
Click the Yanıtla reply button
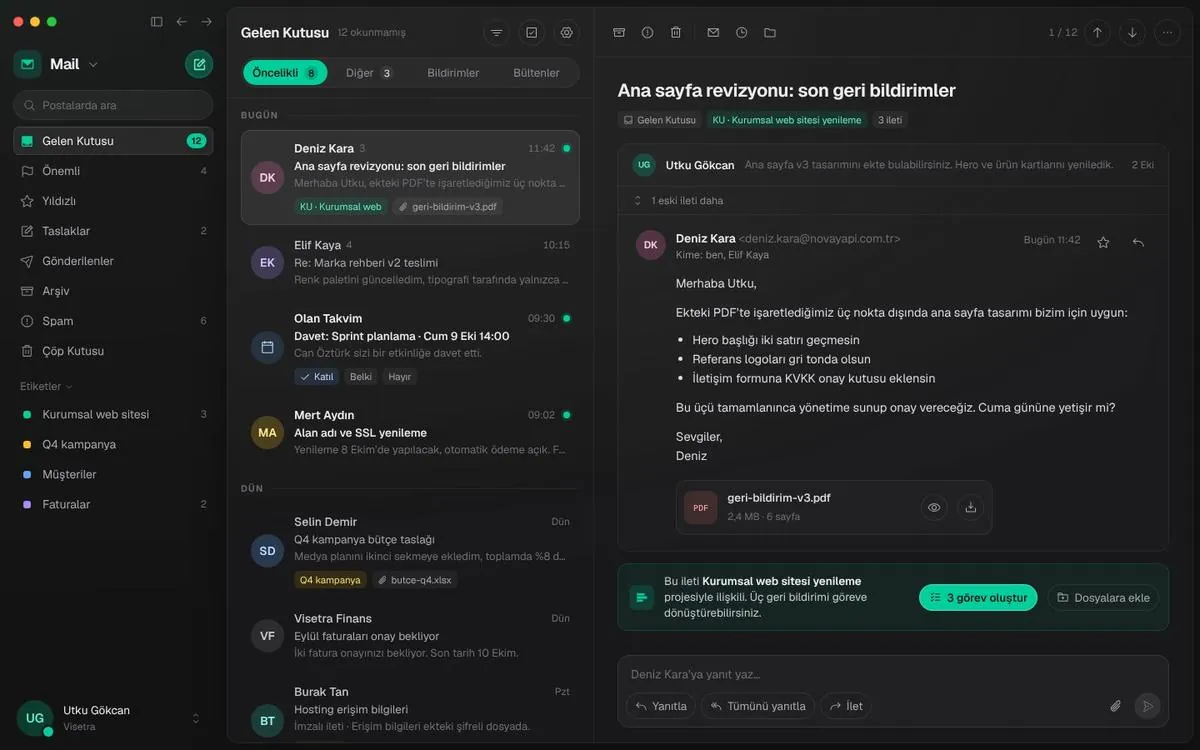tap(661, 706)
